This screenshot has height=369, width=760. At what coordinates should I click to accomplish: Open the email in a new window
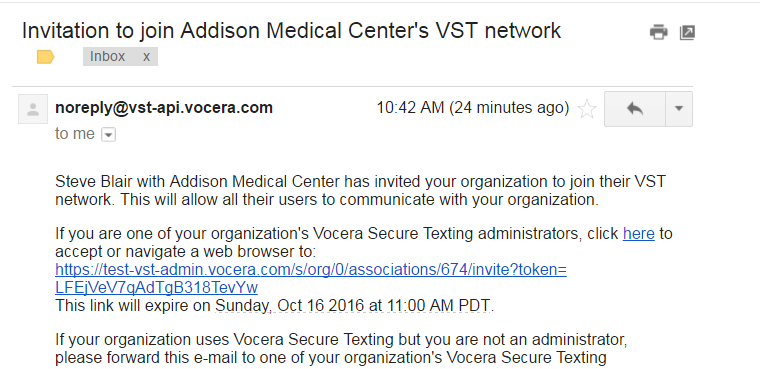687,32
